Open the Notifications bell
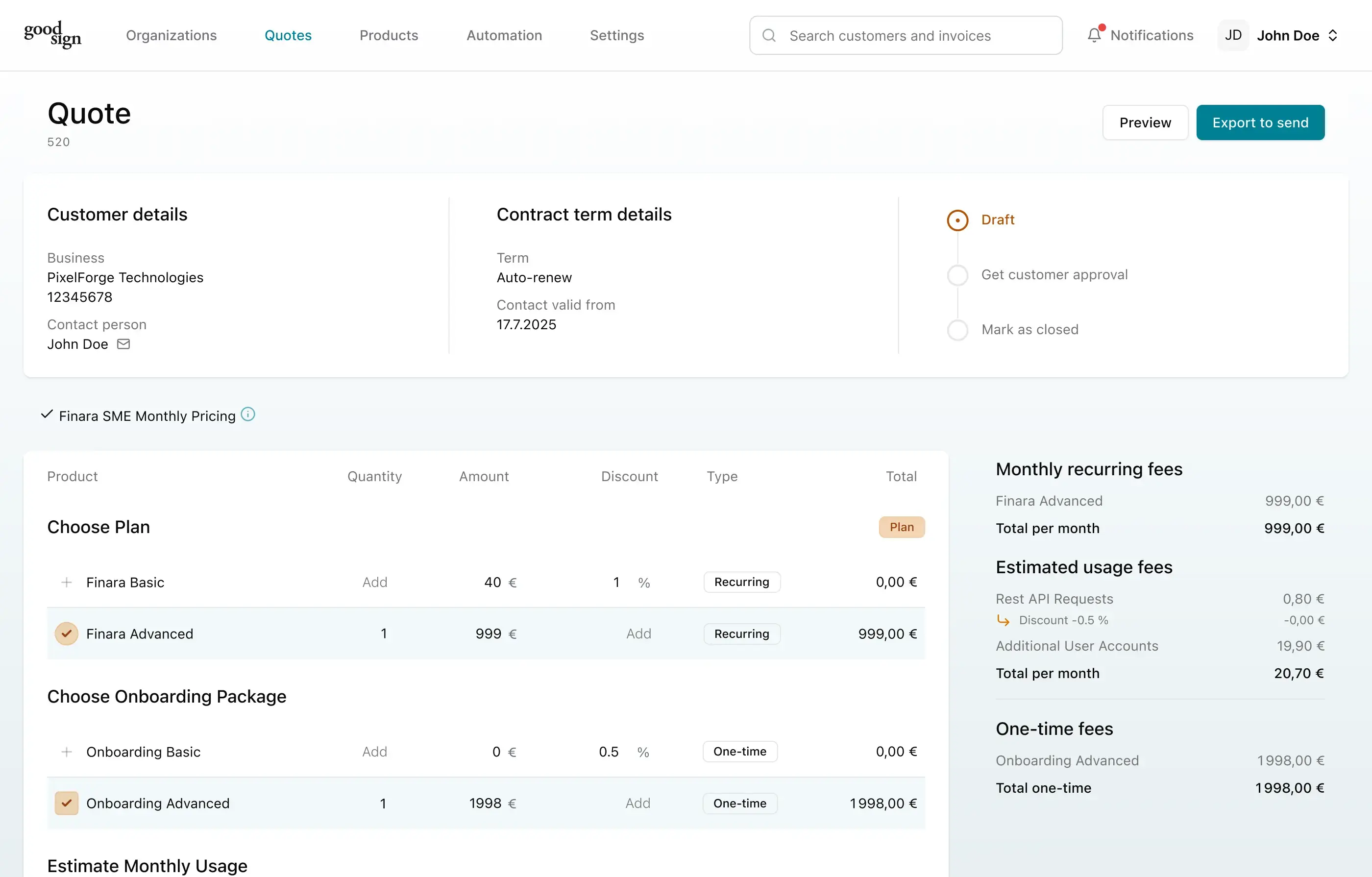 [x=1094, y=35]
